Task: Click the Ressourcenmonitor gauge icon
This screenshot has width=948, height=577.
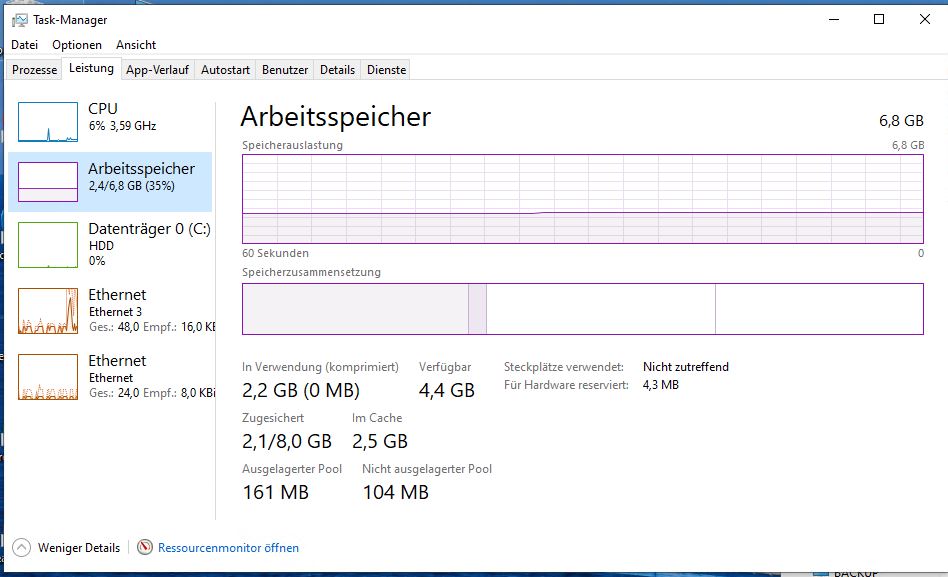Action: 145,547
